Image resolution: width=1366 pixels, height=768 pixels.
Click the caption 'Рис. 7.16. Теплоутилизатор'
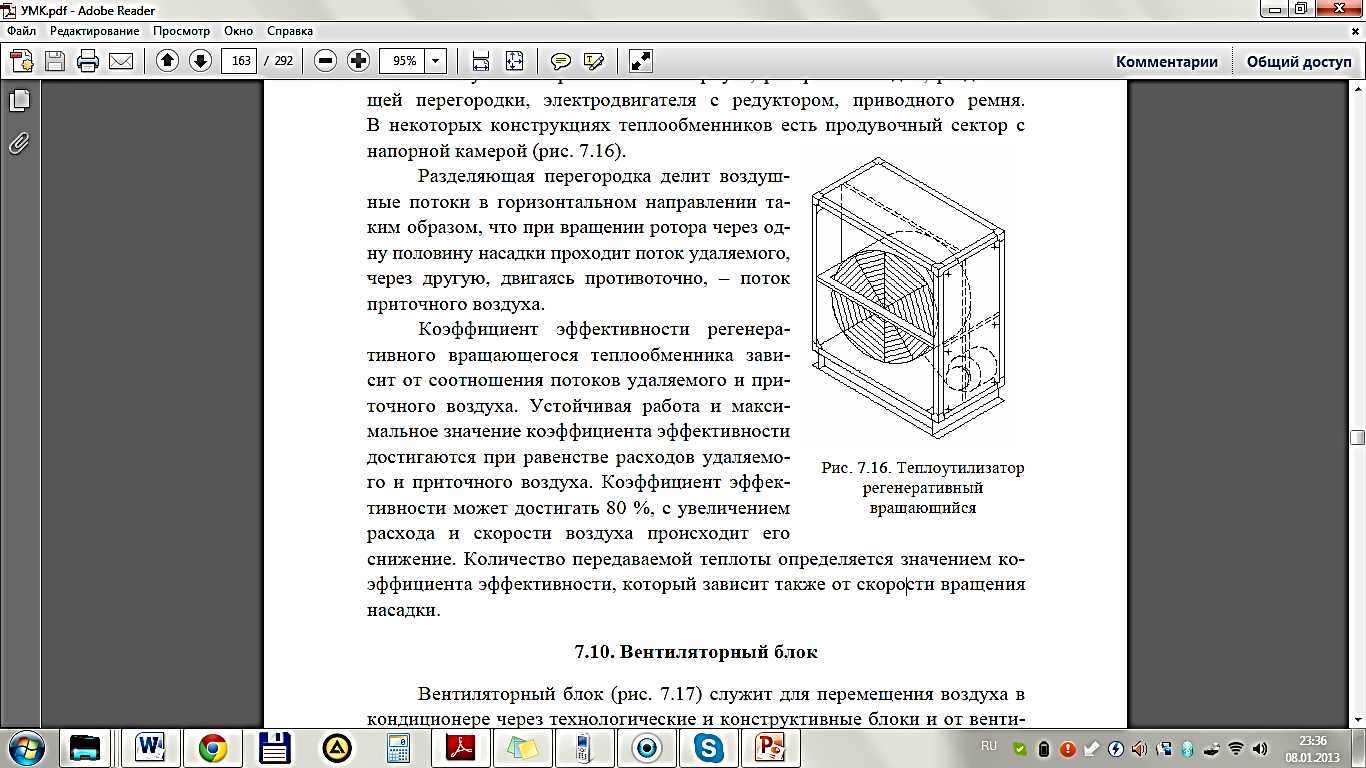pyautogui.click(x=923, y=467)
